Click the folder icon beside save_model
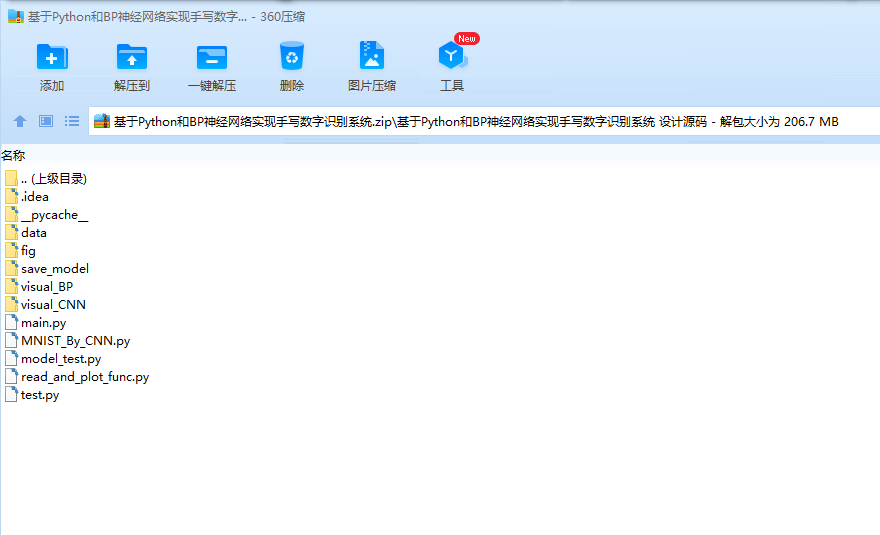Screen dimensions: 880x535 (11, 268)
